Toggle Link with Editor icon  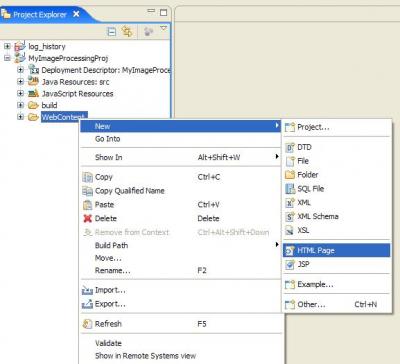(x=127, y=31)
